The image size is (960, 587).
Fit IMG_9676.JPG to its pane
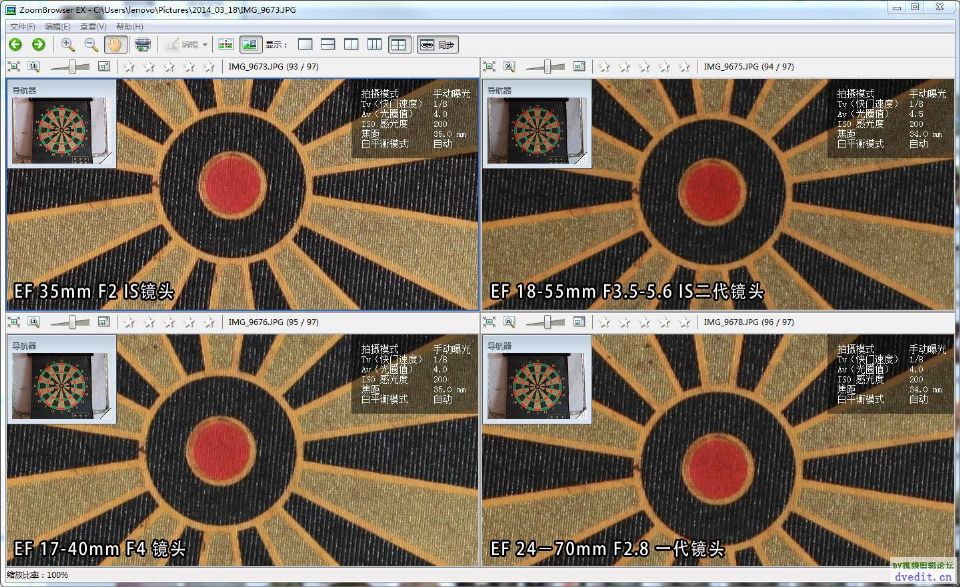[x=13, y=322]
